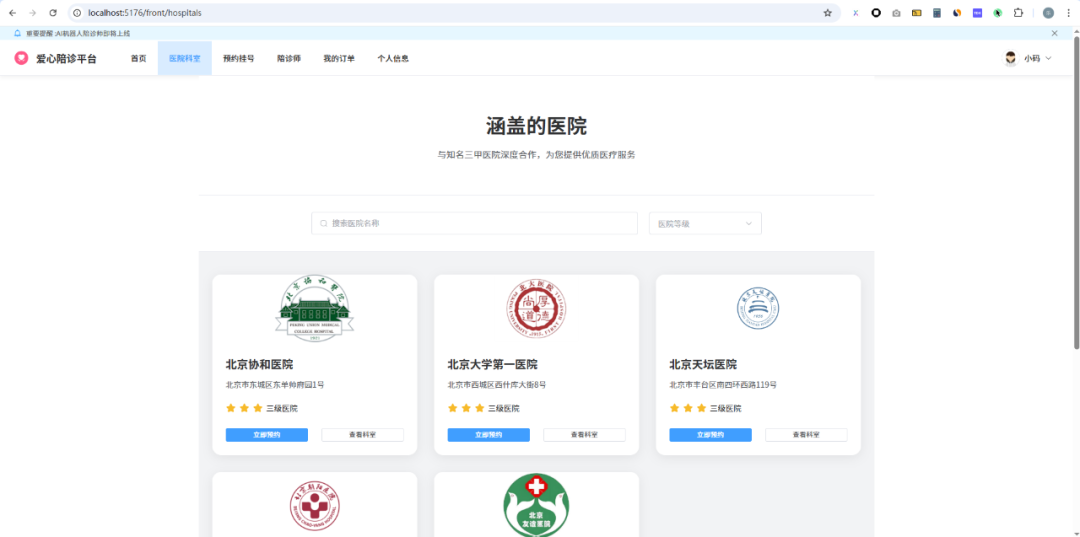Open the 陪诊师 menu item
This screenshot has width=1080, height=537.
pos(289,59)
